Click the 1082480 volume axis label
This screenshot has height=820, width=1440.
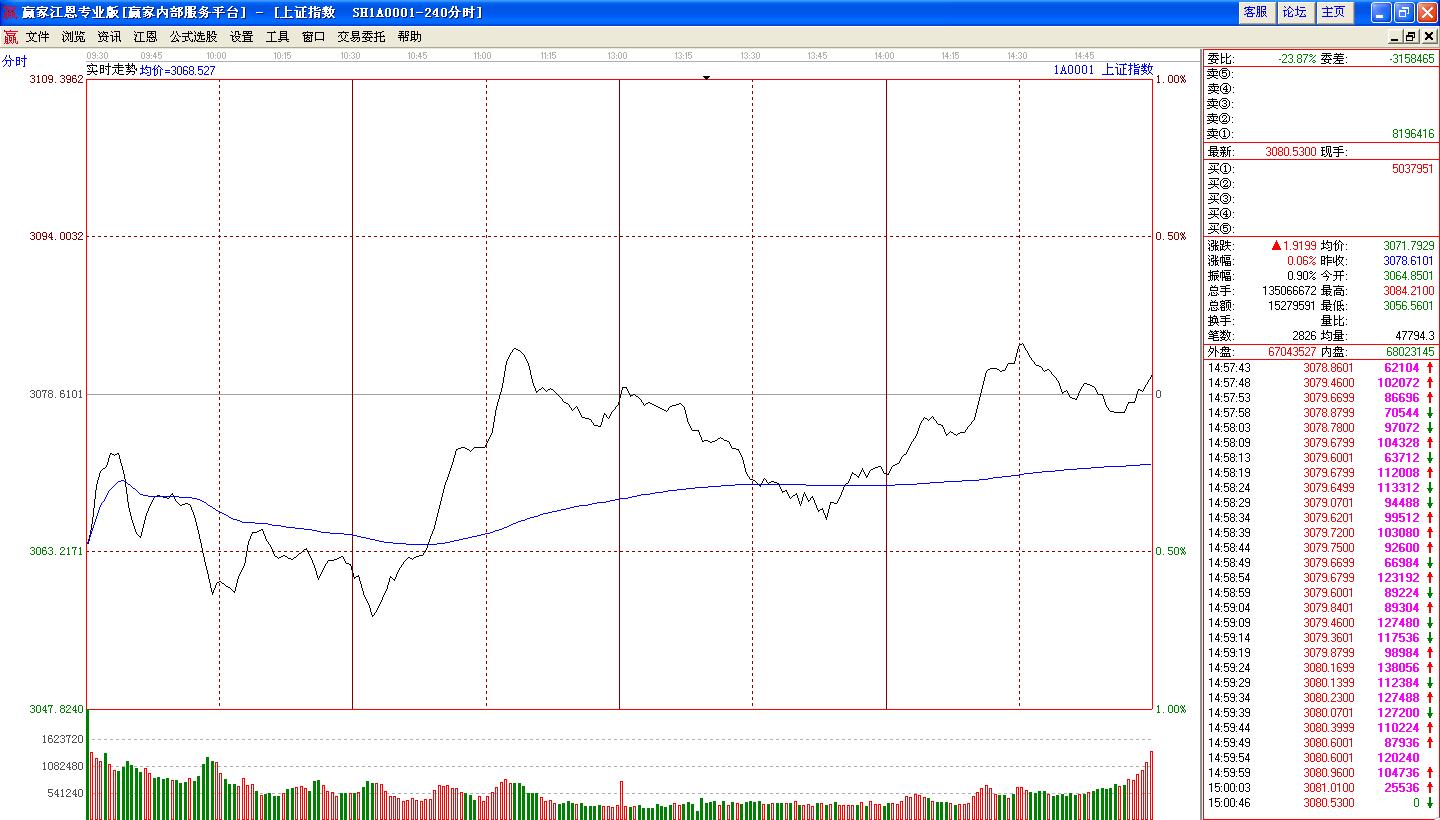(64, 766)
